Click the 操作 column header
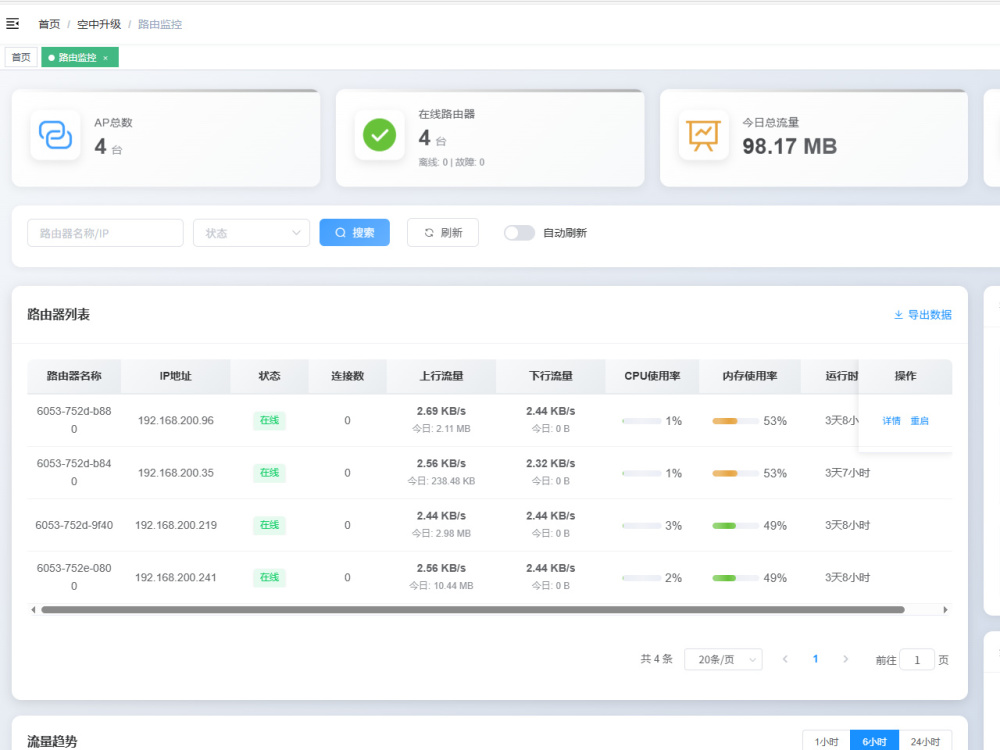This screenshot has height=750, width=1000. (905, 376)
